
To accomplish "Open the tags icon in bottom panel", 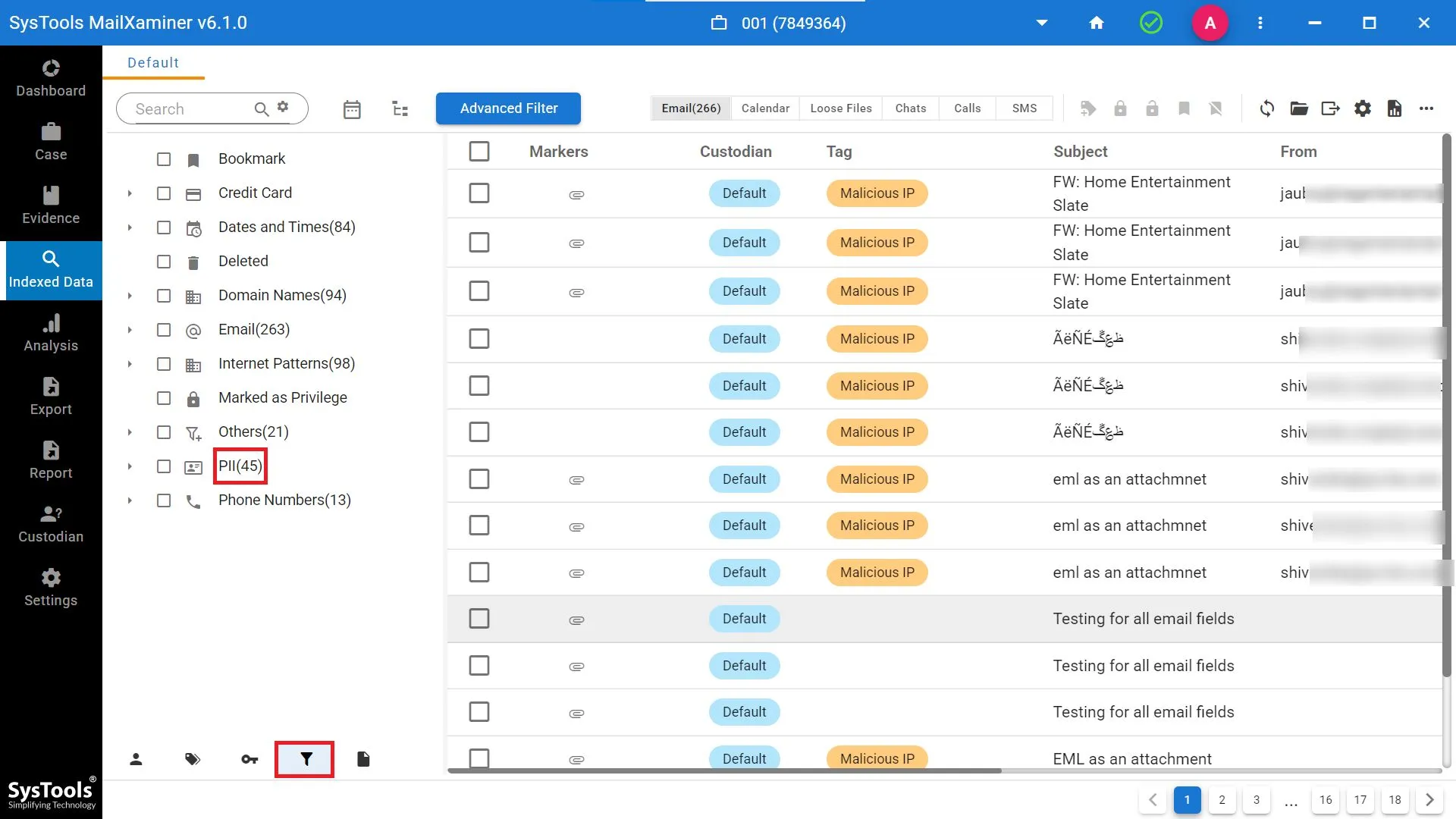I will coord(193,759).
